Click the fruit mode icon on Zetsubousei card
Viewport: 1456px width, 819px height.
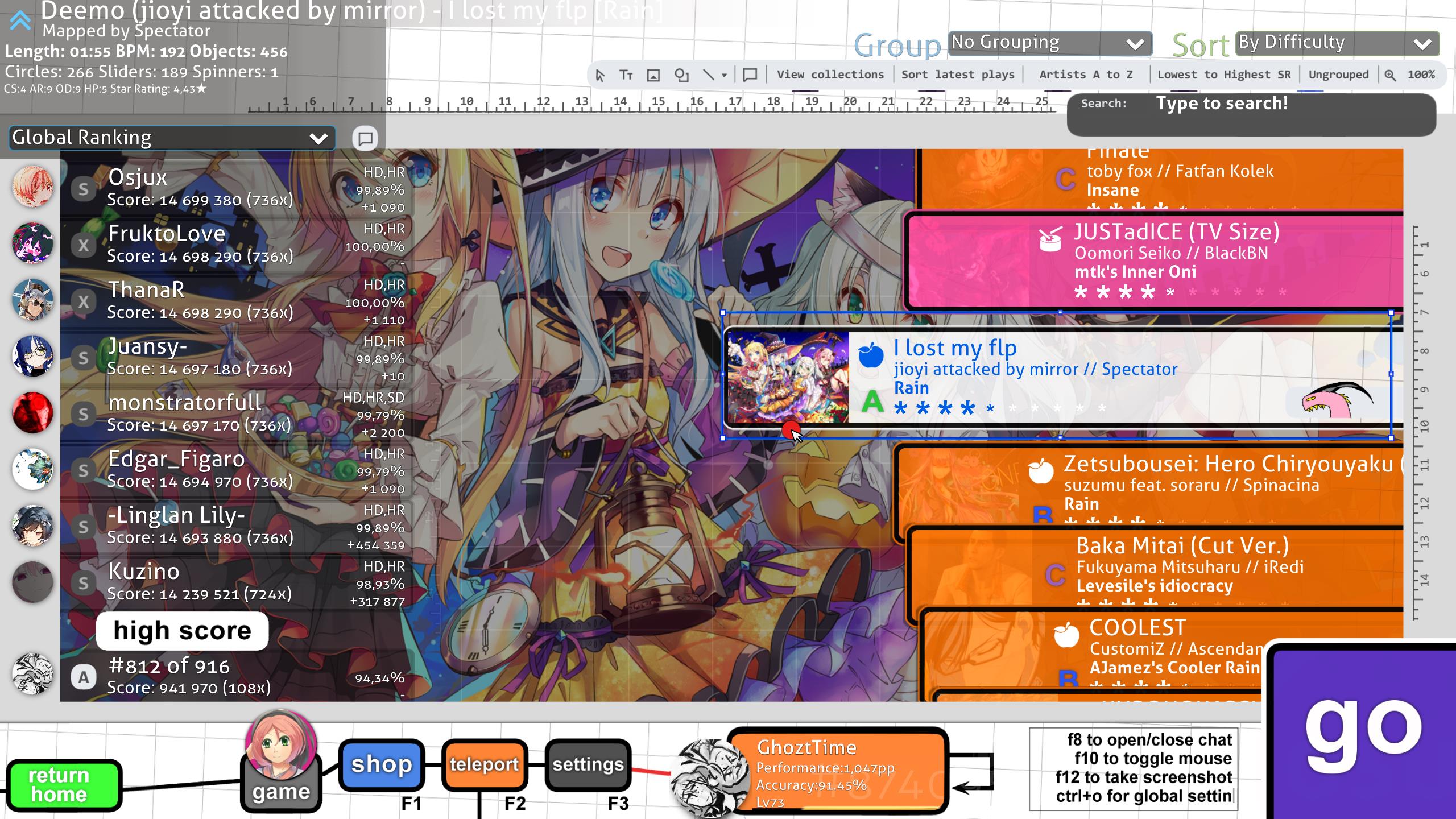(x=1041, y=471)
